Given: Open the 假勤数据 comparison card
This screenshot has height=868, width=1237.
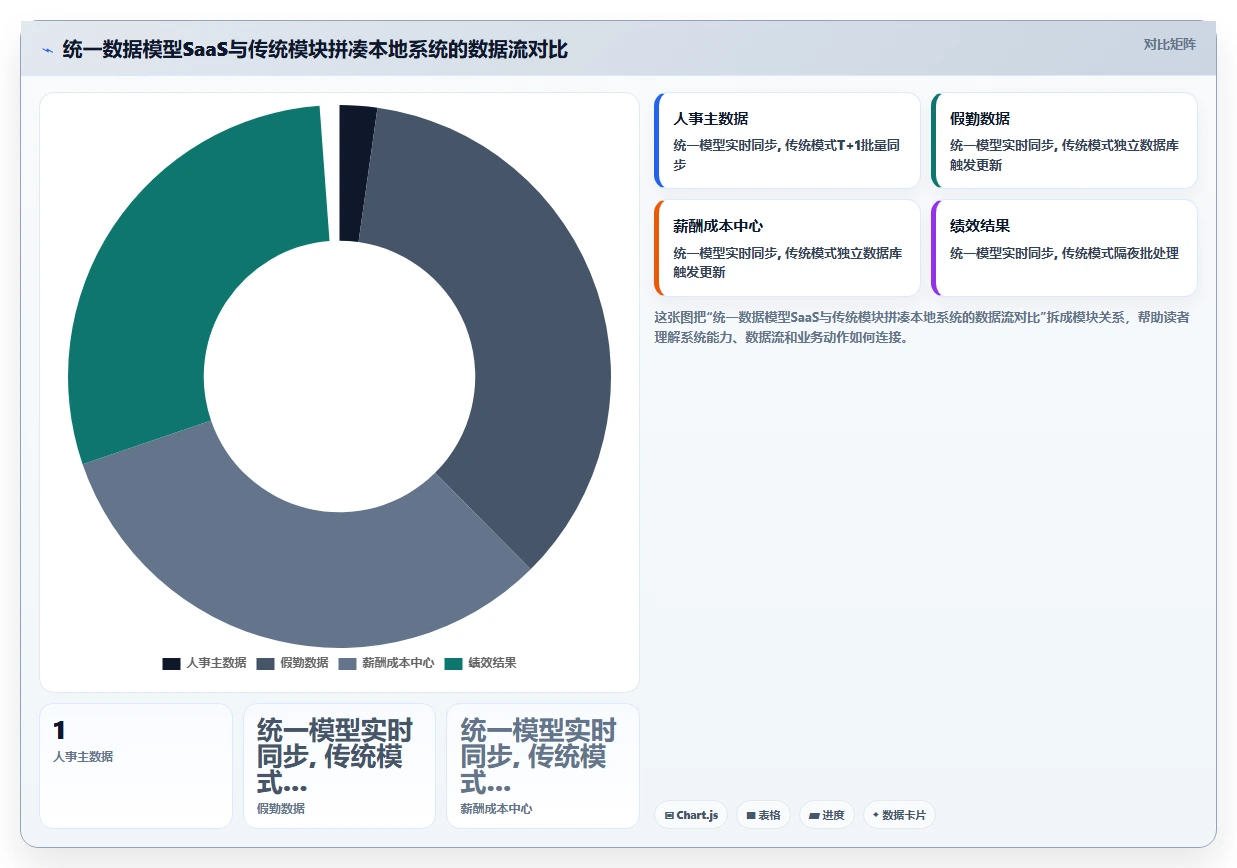Looking at the screenshot, I should pyautogui.click(x=1064, y=140).
